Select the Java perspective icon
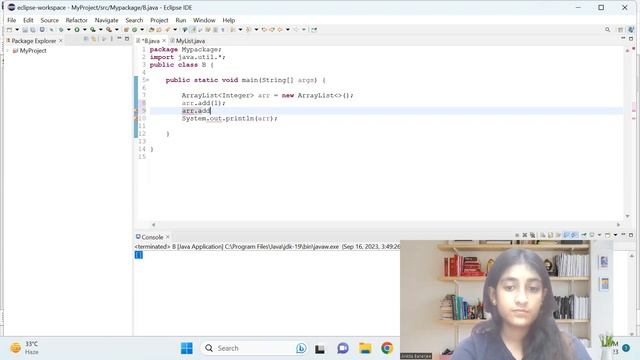 point(631,29)
